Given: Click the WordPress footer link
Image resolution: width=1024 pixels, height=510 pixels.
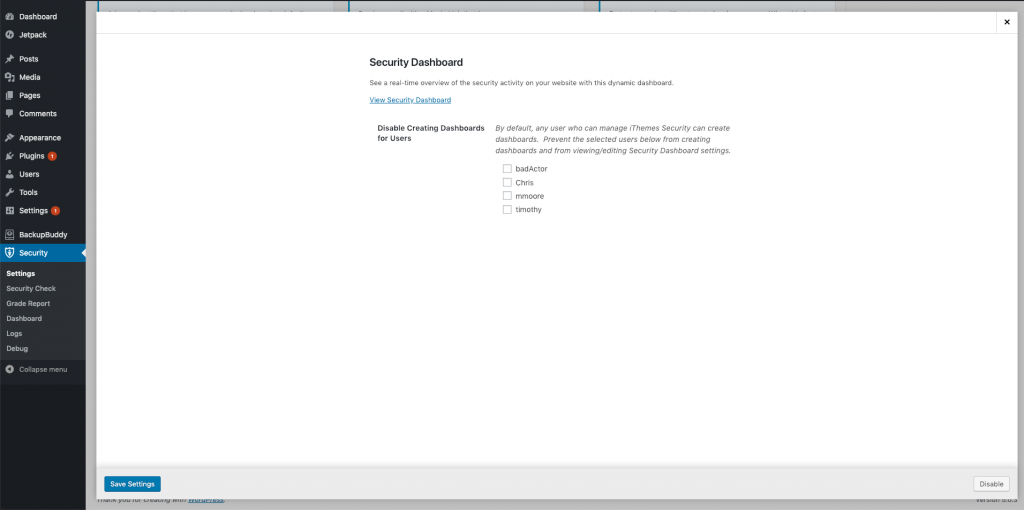Looking at the screenshot, I should point(206,500).
